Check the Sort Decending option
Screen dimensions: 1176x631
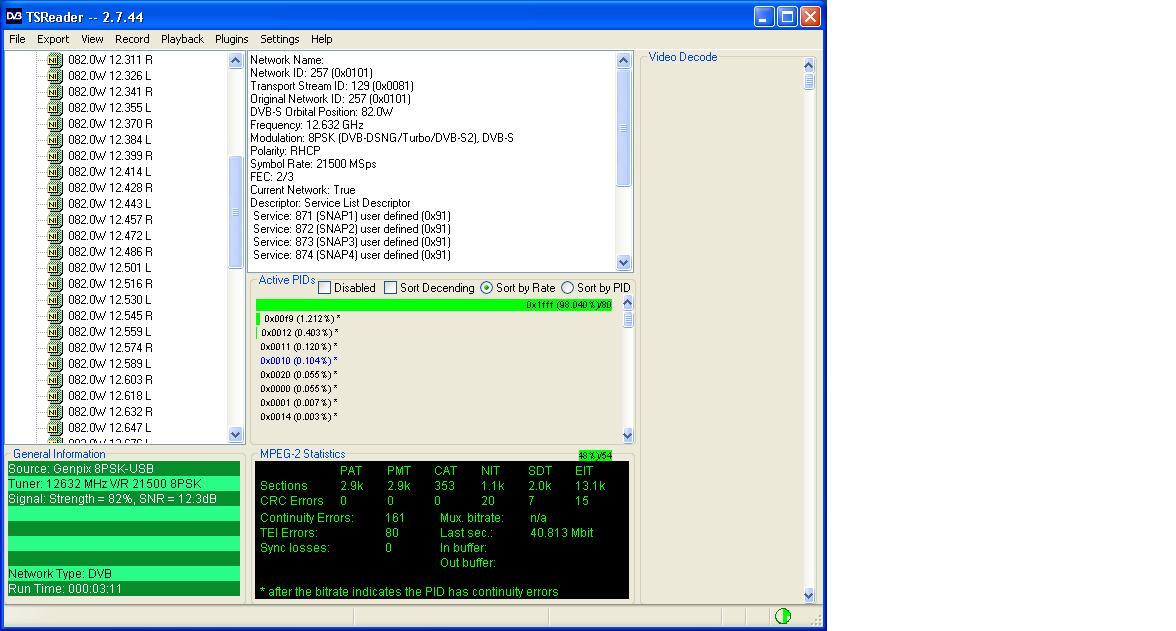coord(390,287)
